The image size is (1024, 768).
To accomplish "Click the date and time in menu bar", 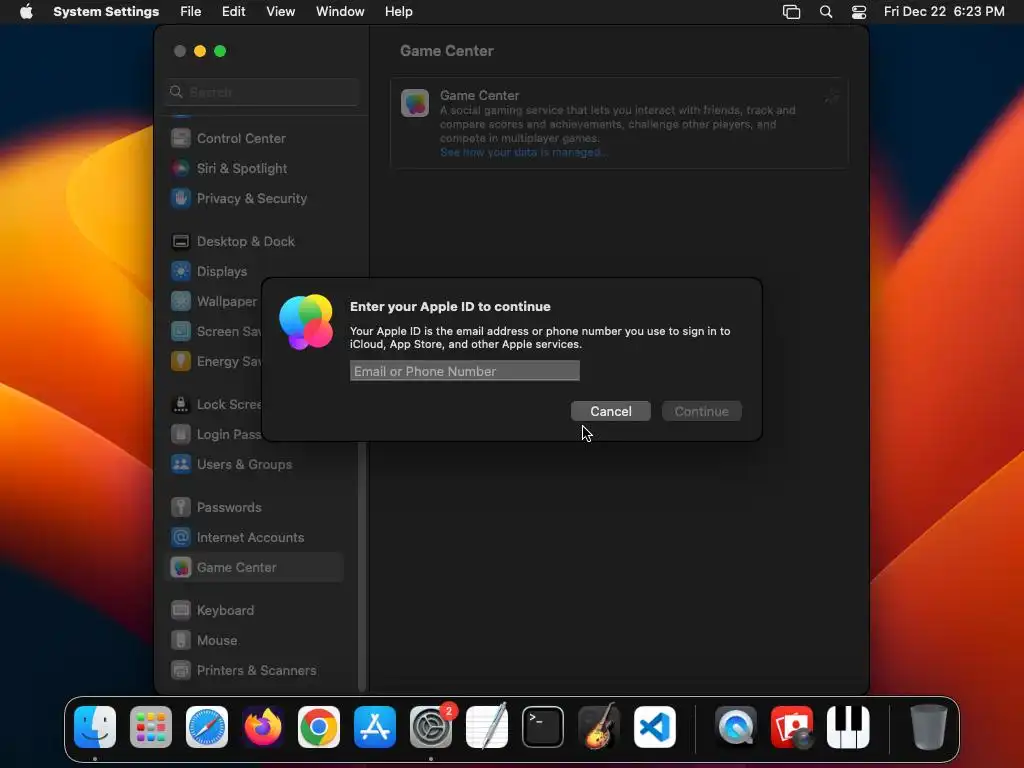I will pos(944,12).
